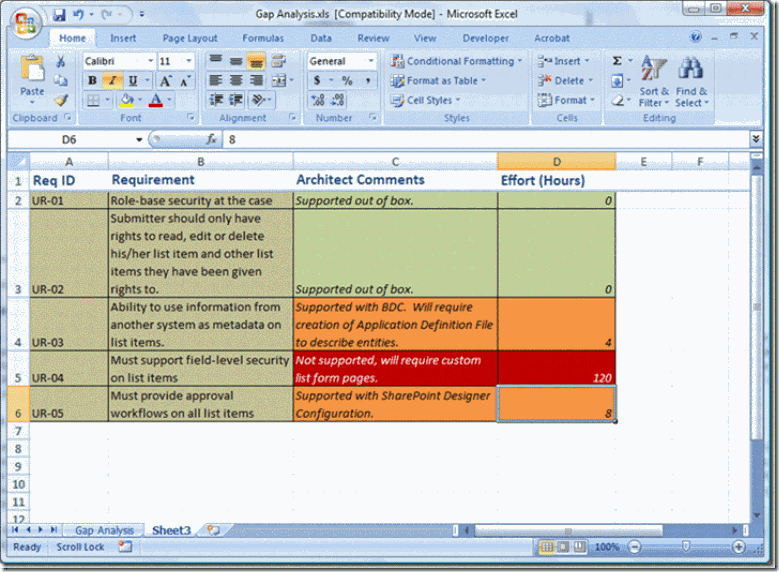The width and height of the screenshot is (779, 572).
Task: Undo the last action
Action: click(78, 15)
